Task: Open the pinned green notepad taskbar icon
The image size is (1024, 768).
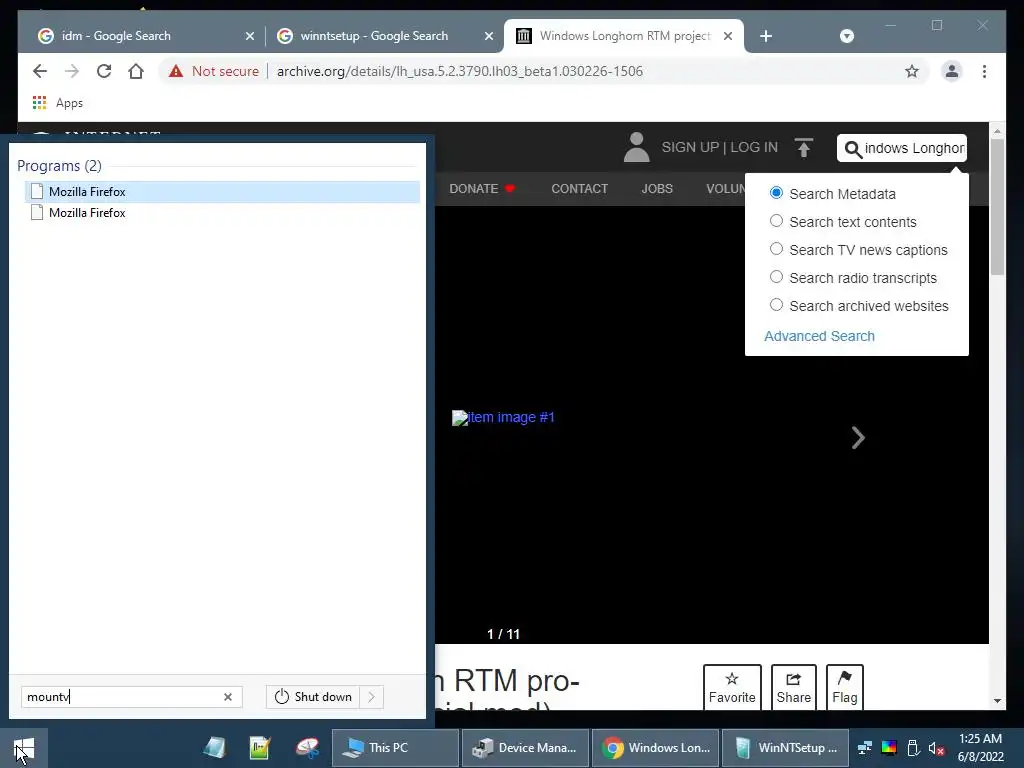Action: coord(260,748)
